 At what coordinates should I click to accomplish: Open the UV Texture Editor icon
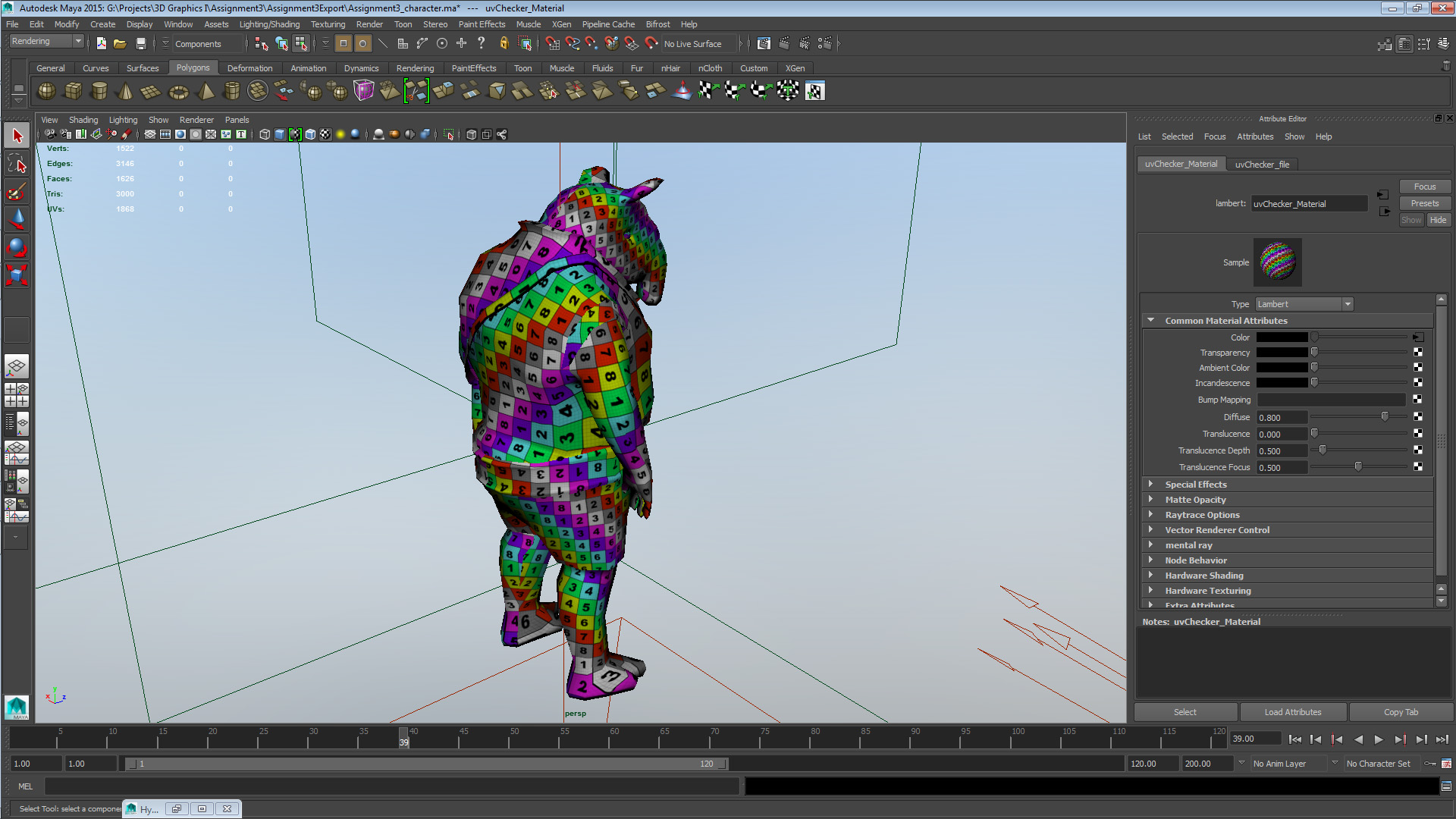tap(814, 91)
